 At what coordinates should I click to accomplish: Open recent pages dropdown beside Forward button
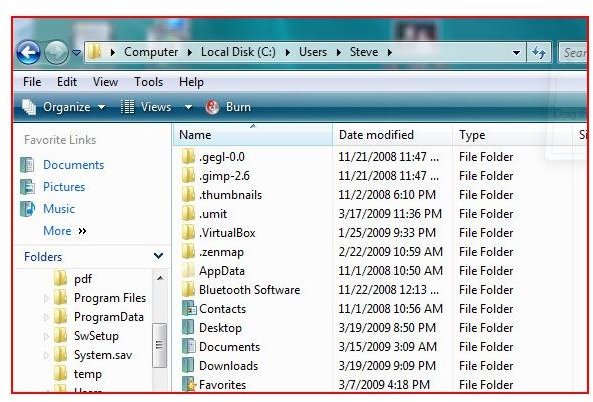click(x=76, y=53)
